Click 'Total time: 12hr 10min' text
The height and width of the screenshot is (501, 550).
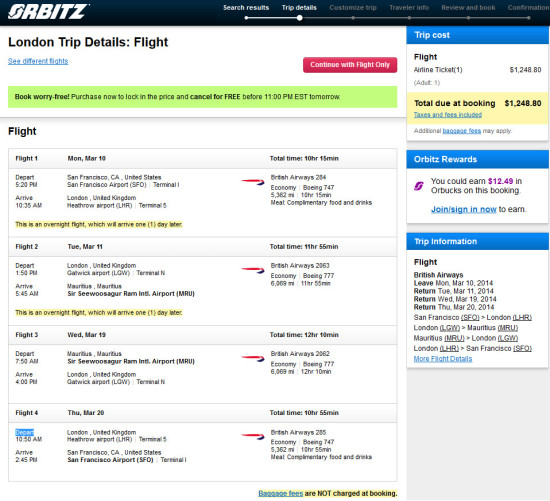304,335
